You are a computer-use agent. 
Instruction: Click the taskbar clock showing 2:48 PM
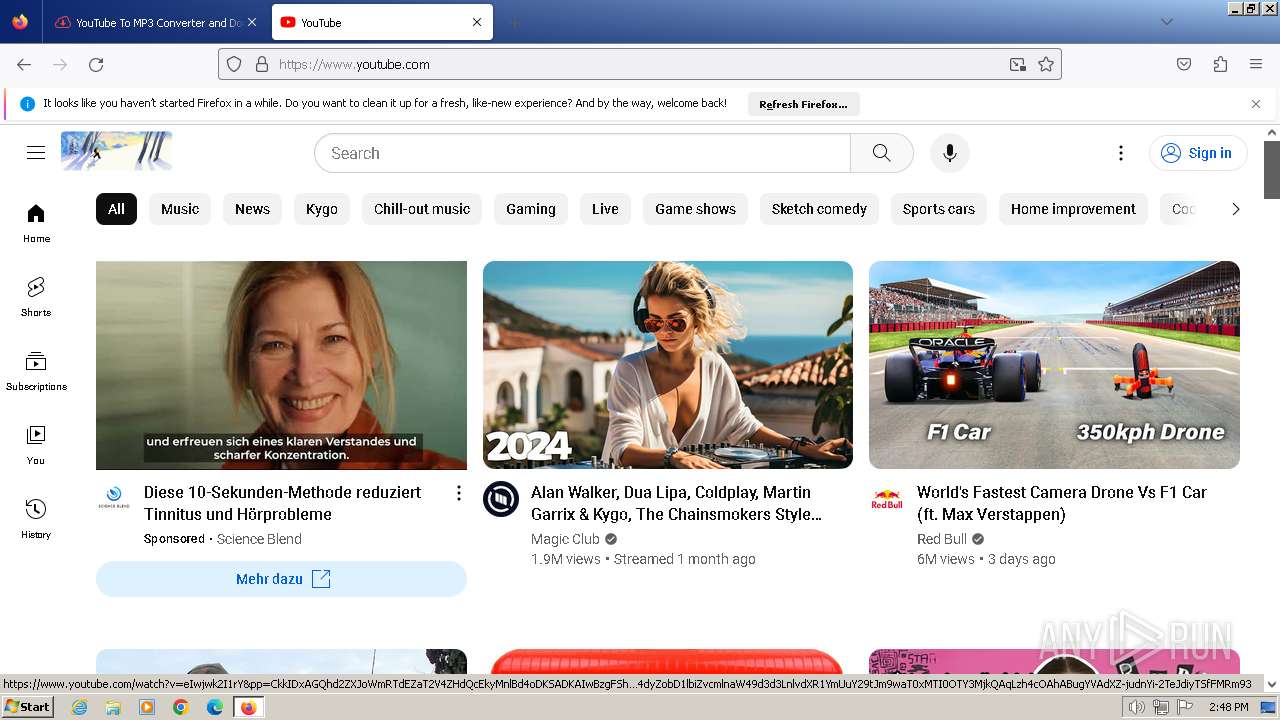(x=1228, y=707)
